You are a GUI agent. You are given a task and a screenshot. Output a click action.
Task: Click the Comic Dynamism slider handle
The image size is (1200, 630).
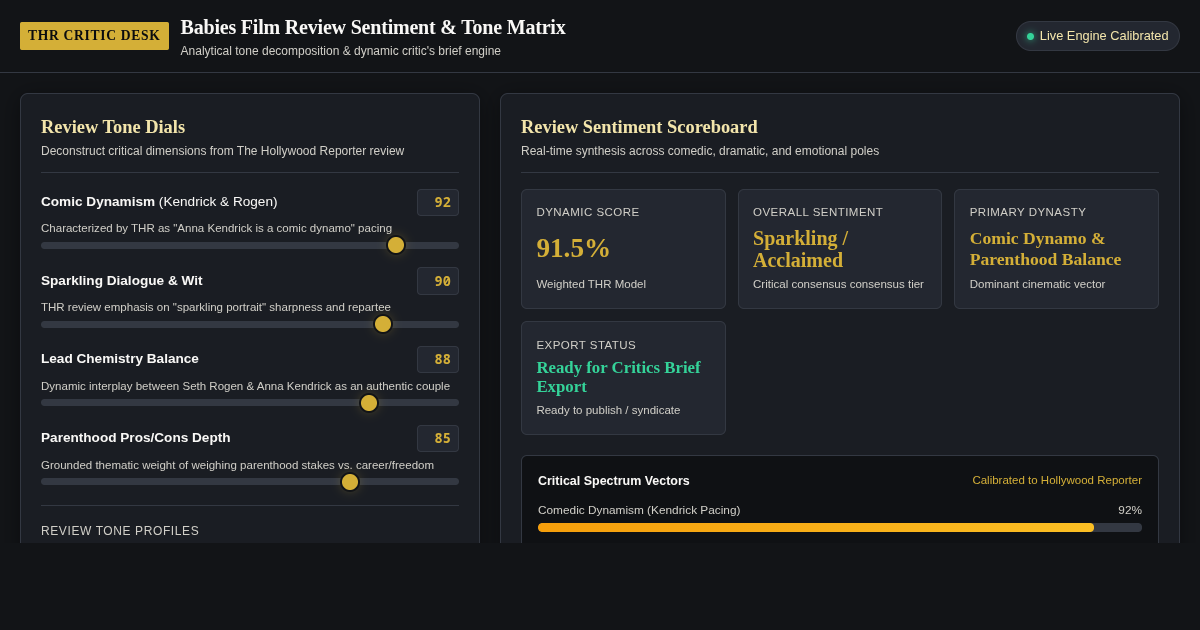pos(396,245)
